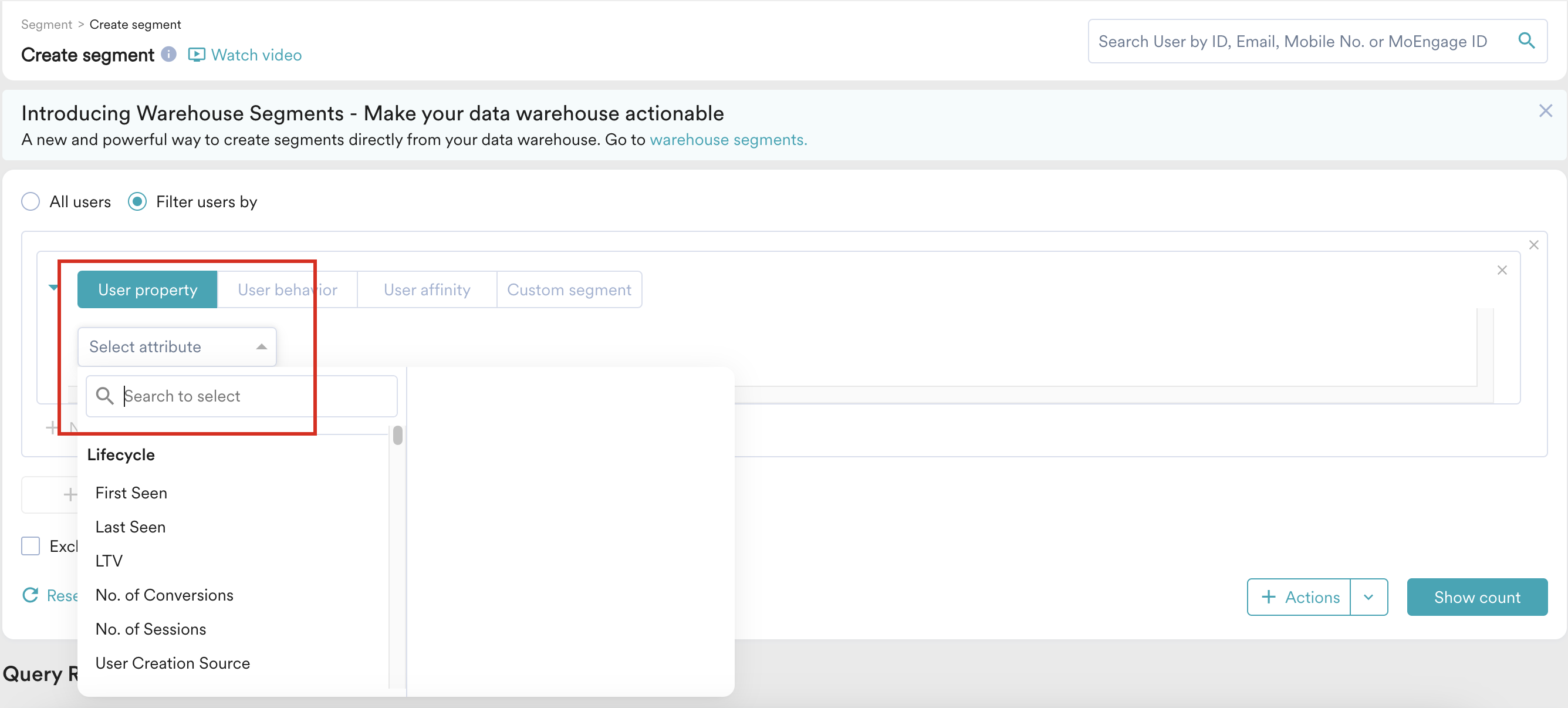Switch to the User affinity tab
This screenshot has height=708, width=1568.
pyautogui.click(x=427, y=290)
